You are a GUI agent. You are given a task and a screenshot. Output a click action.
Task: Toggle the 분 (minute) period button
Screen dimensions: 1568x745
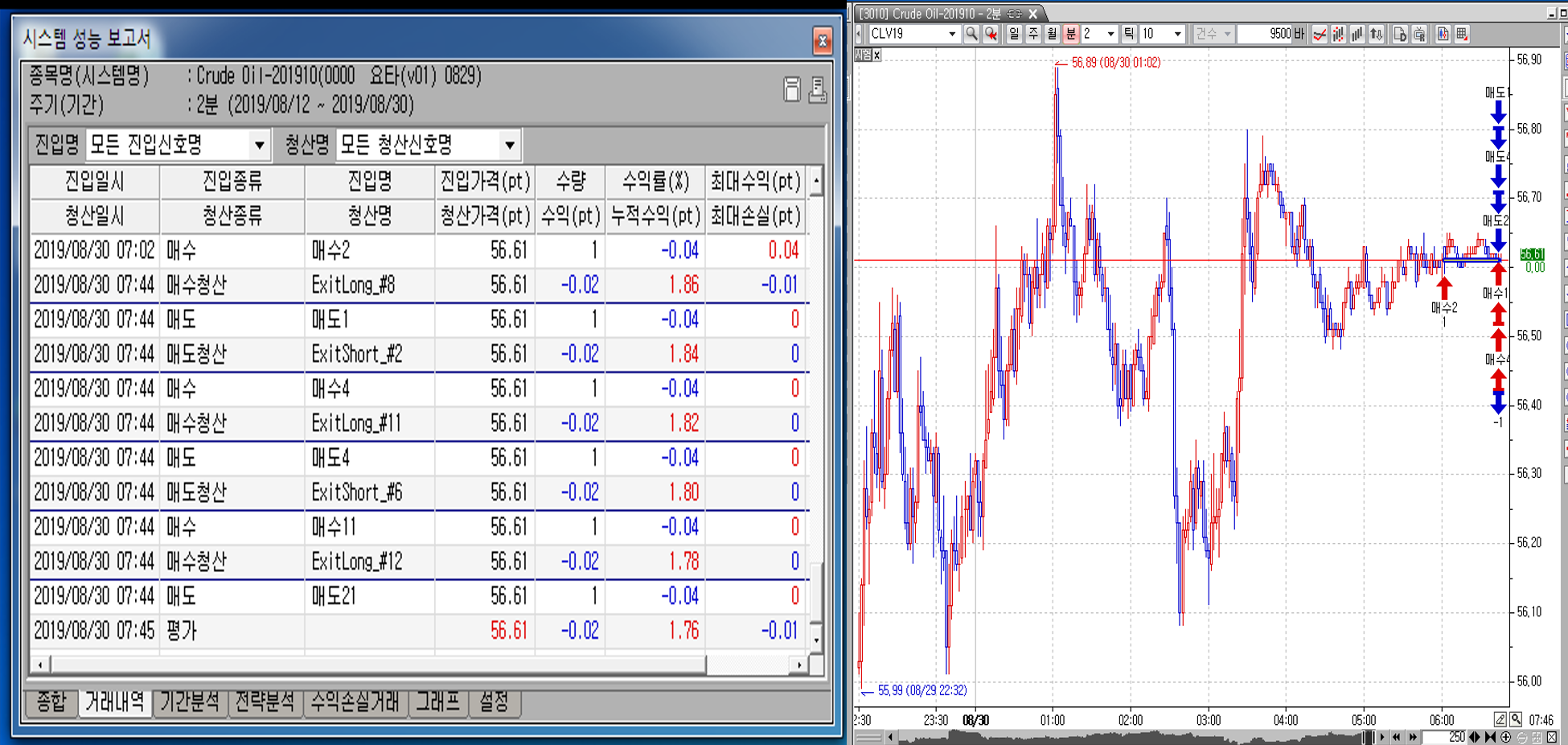1070,34
